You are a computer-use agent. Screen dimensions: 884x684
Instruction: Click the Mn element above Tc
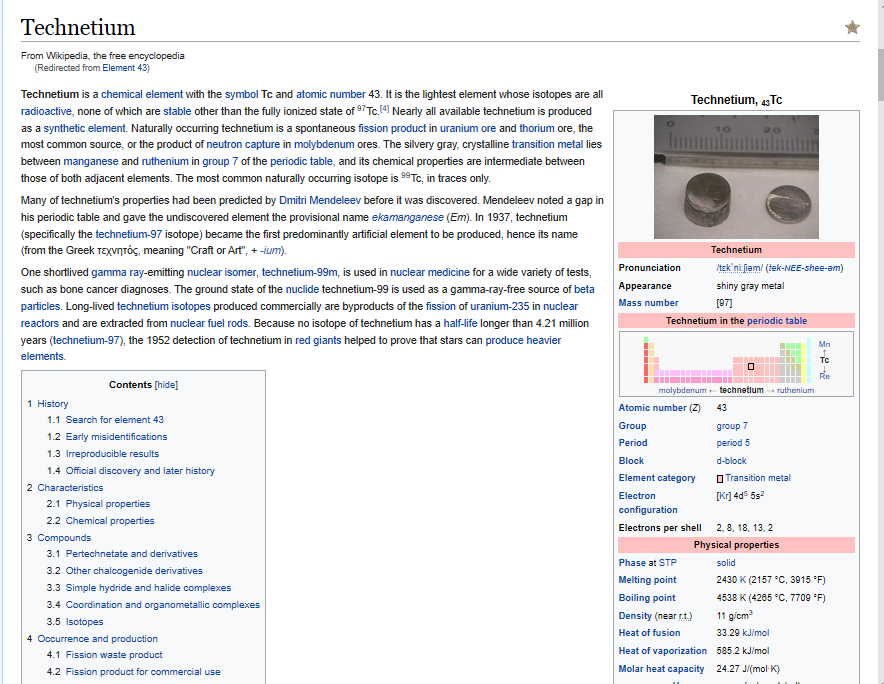(x=824, y=344)
